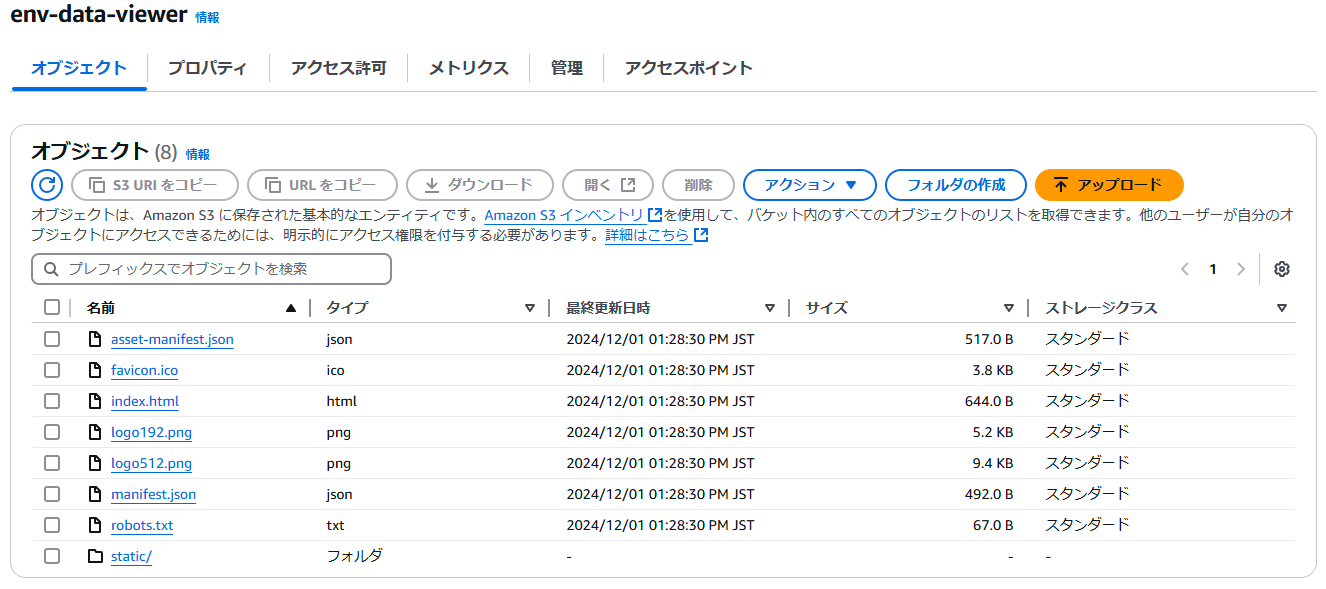Image resolution: width=1326 pixels, height=589 pixels.
Task: Check the logo512.png row checkbox
Action: point(52,463)
